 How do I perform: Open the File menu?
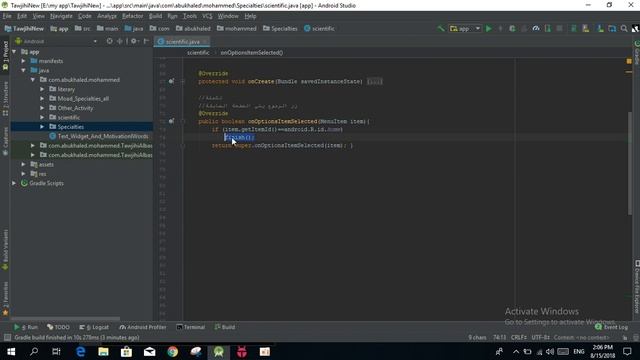tap(7, 16)
